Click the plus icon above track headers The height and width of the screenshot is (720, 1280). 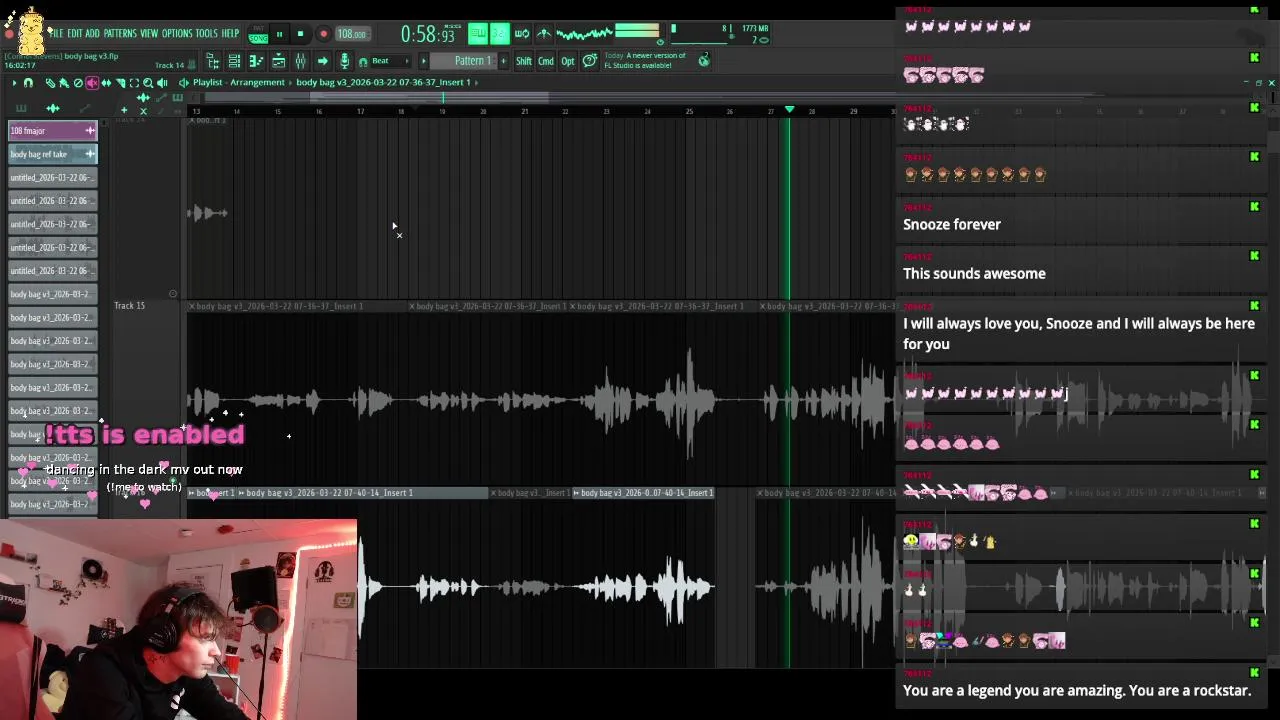124,111
